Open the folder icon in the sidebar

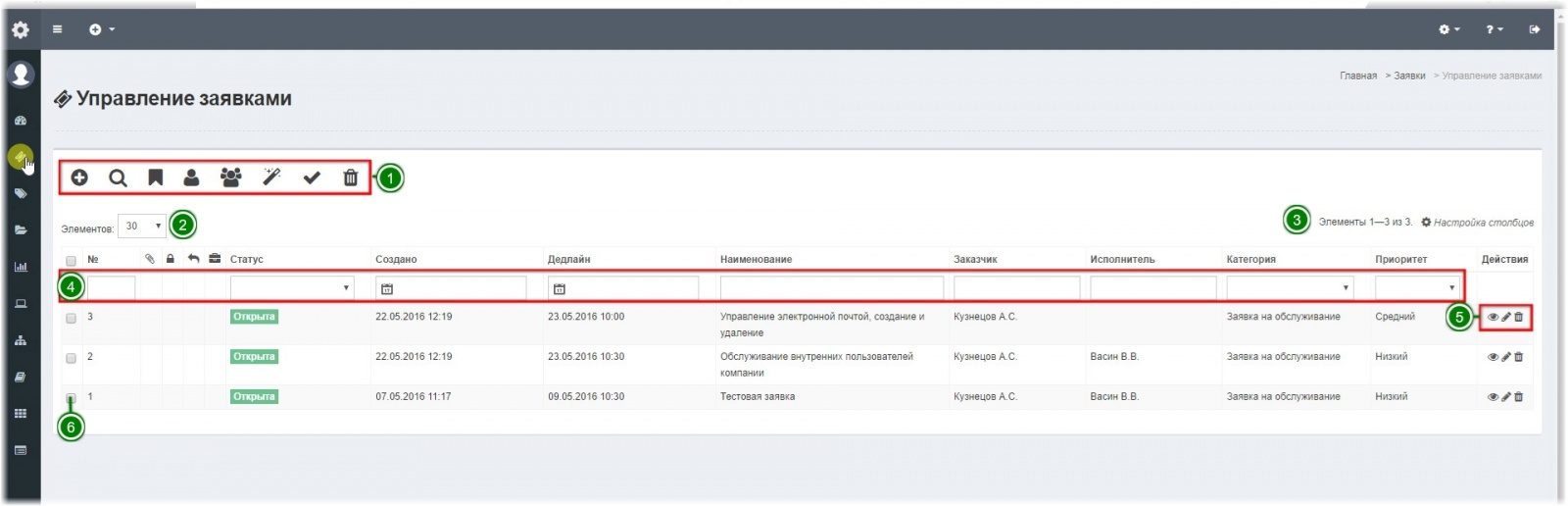pos(21,230)
